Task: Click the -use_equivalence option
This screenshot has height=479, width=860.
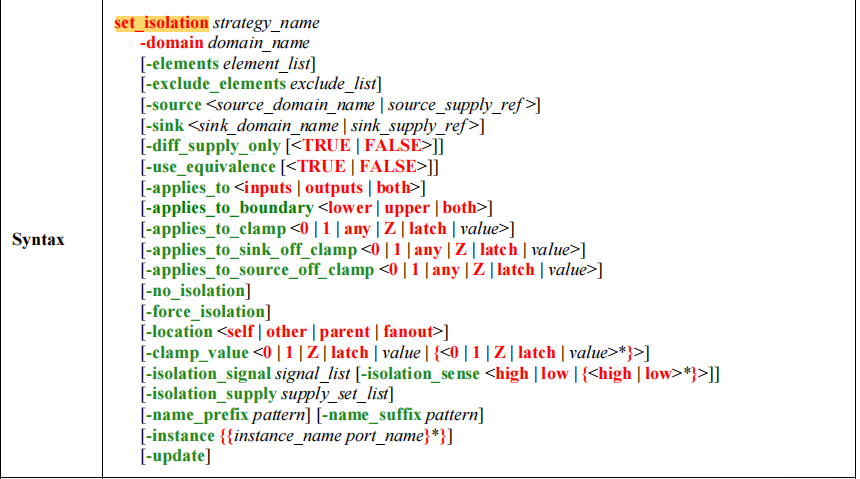Action: [210, 166]
